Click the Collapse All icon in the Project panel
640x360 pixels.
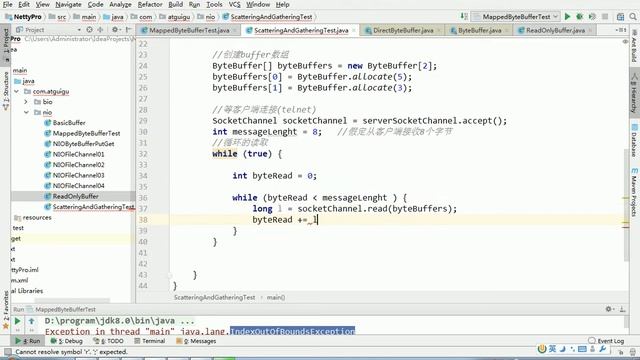[x=100, y=30]
